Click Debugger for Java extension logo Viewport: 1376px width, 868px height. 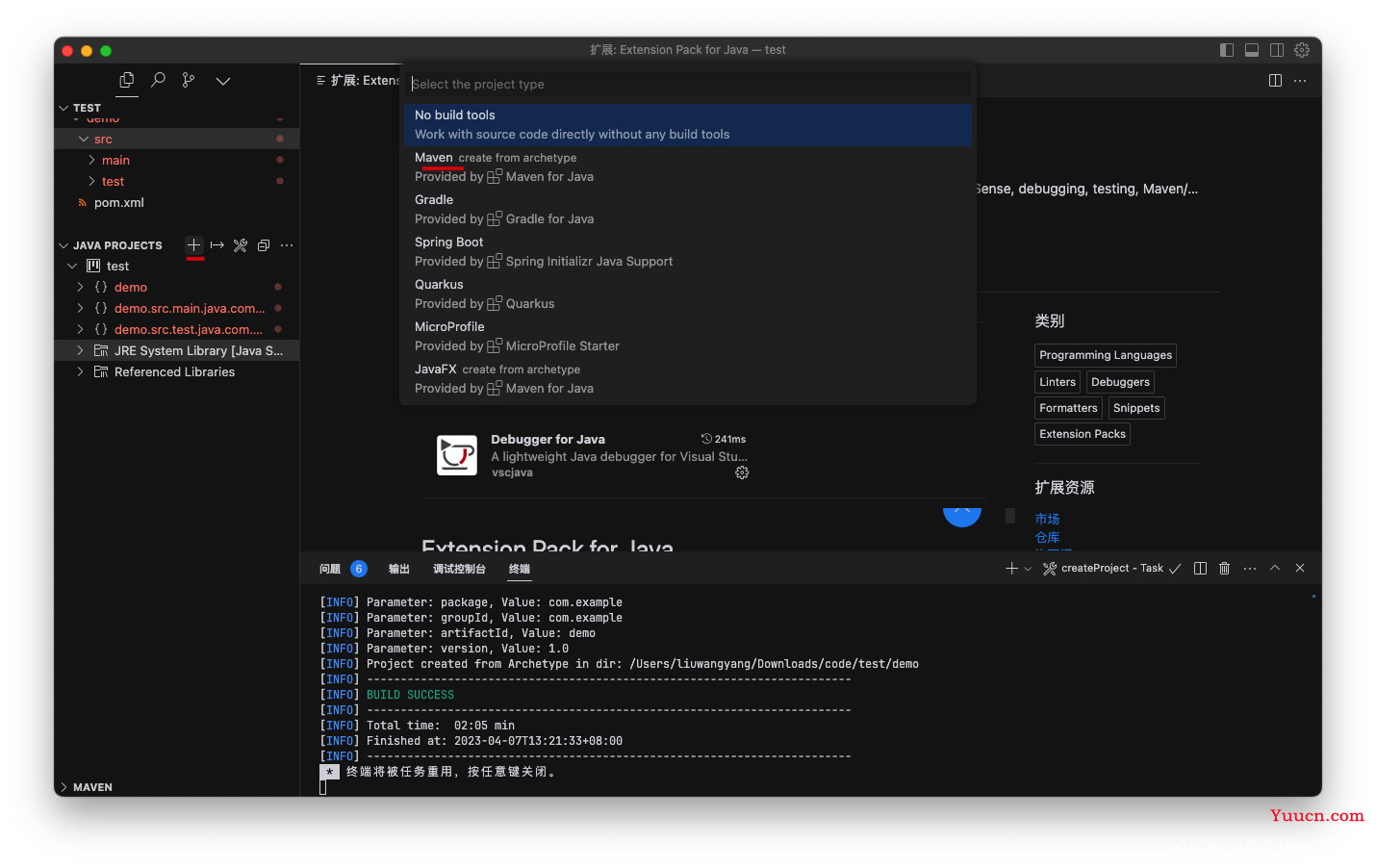click(x=457, y=455)
